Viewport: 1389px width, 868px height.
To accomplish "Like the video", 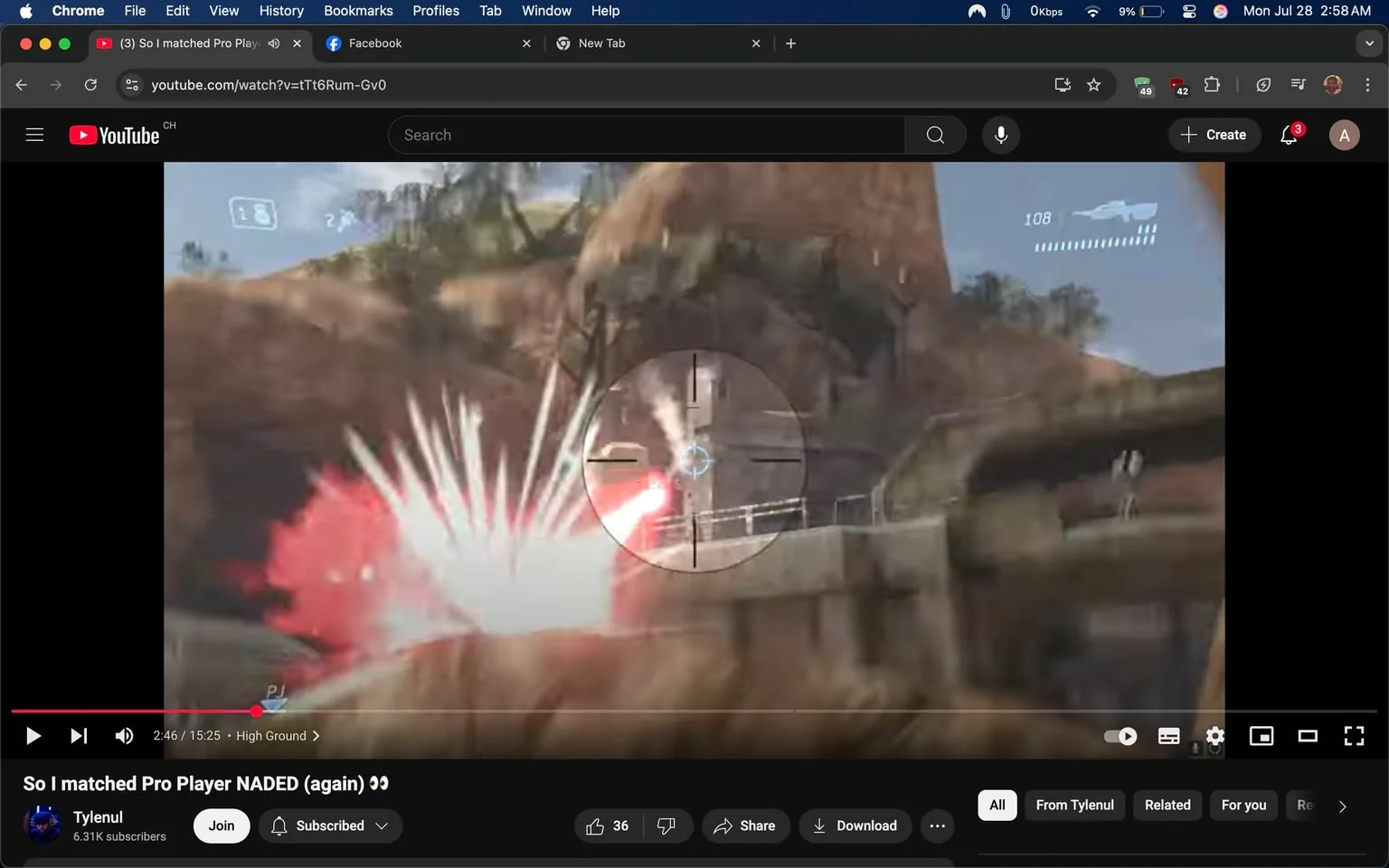I will [608, 826].
